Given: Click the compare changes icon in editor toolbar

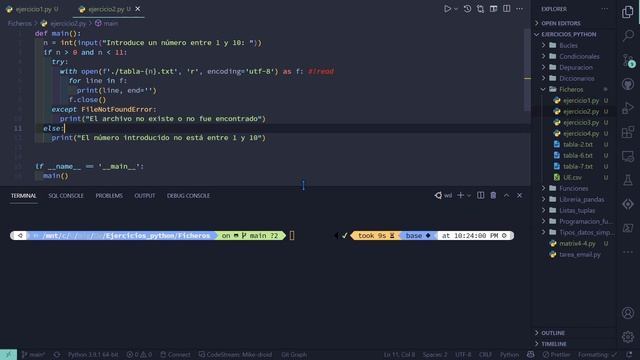Looking at the screenshot, I should pos(480,9).
